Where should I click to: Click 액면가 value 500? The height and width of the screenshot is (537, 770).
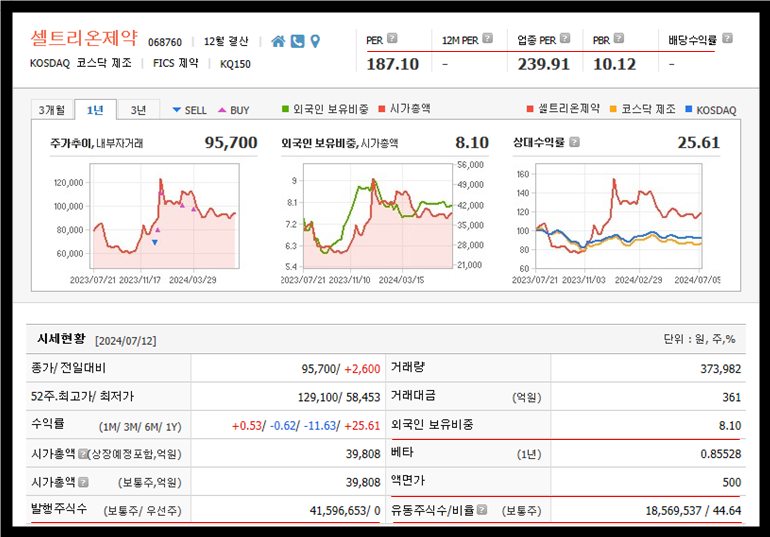point(731,483)
